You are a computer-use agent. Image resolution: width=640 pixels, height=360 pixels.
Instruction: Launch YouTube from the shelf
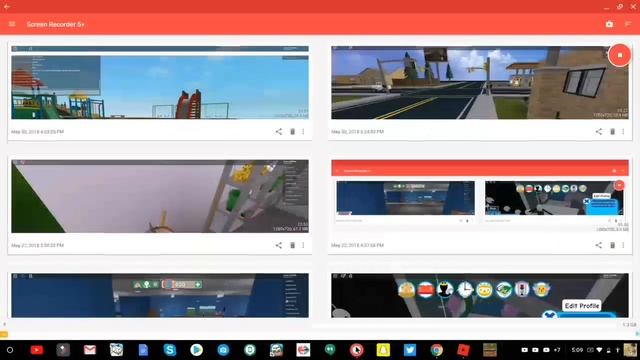37,350
